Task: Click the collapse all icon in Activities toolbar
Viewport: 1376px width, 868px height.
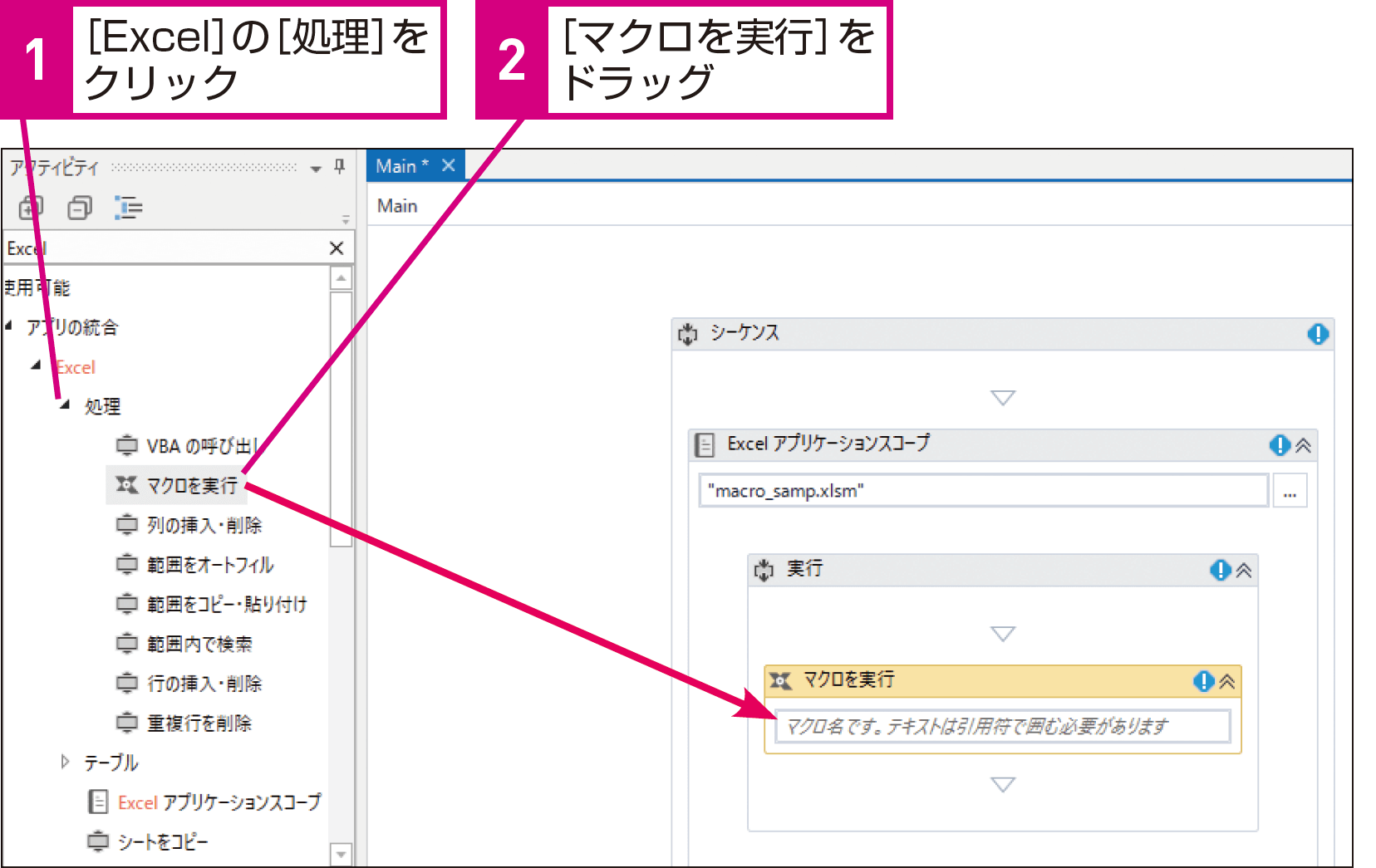Action: (80, 207)
